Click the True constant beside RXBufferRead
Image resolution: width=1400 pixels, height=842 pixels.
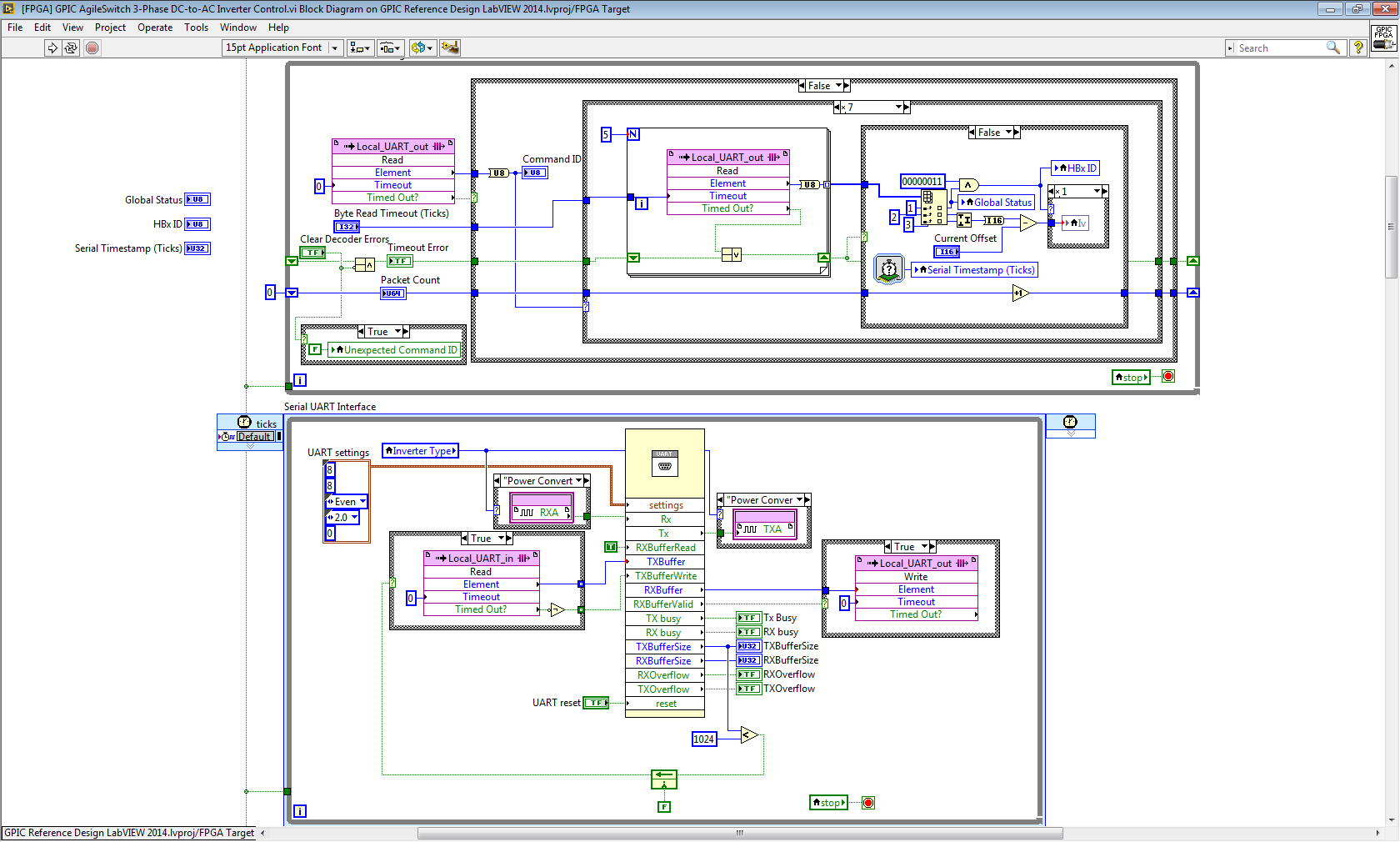611,547
